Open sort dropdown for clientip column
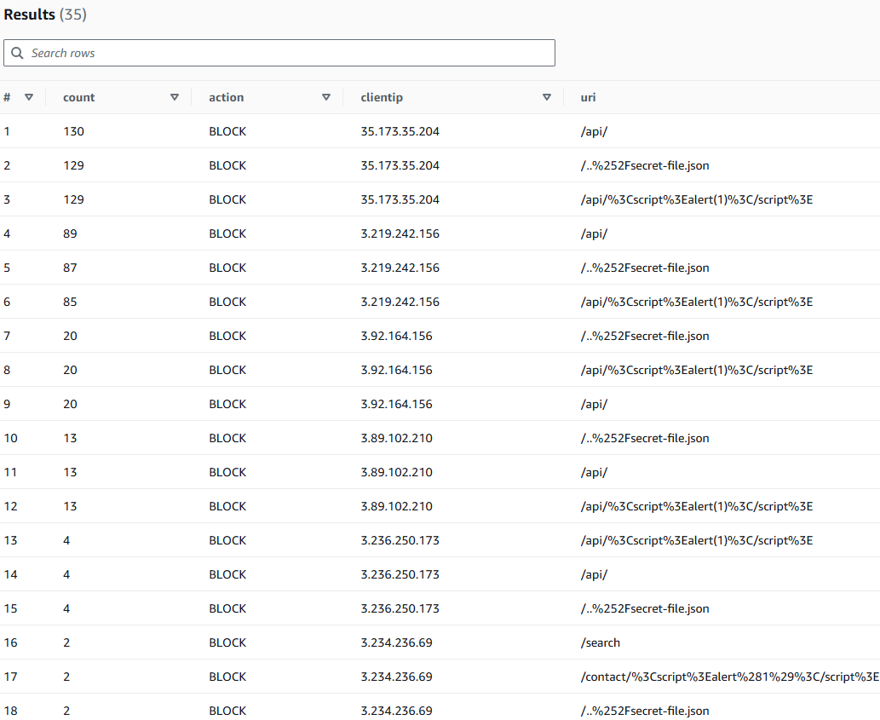This screenshot has height=720, width=880. tap(546, 97)
